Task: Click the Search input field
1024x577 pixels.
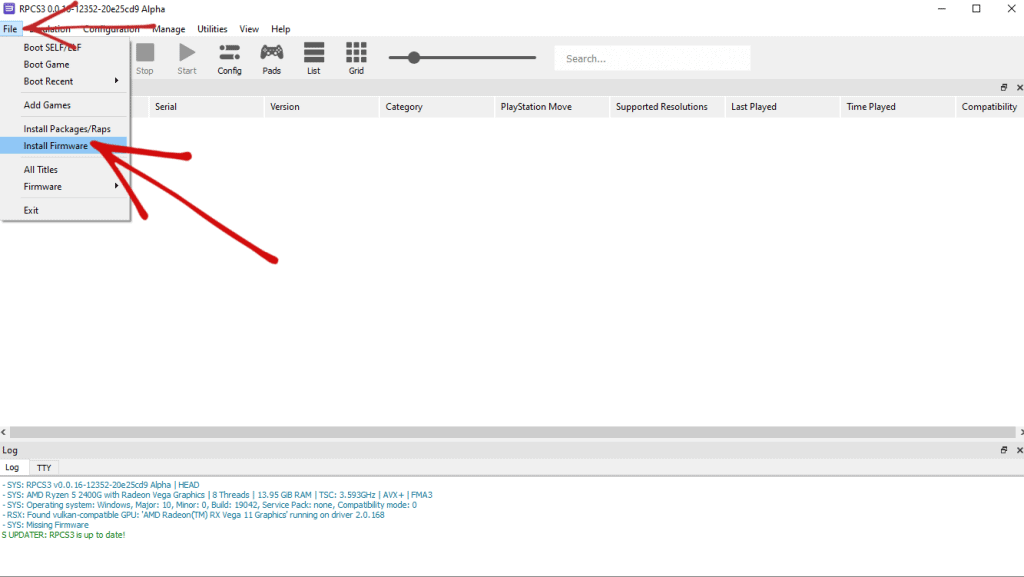Action: (x=652, y=58)
